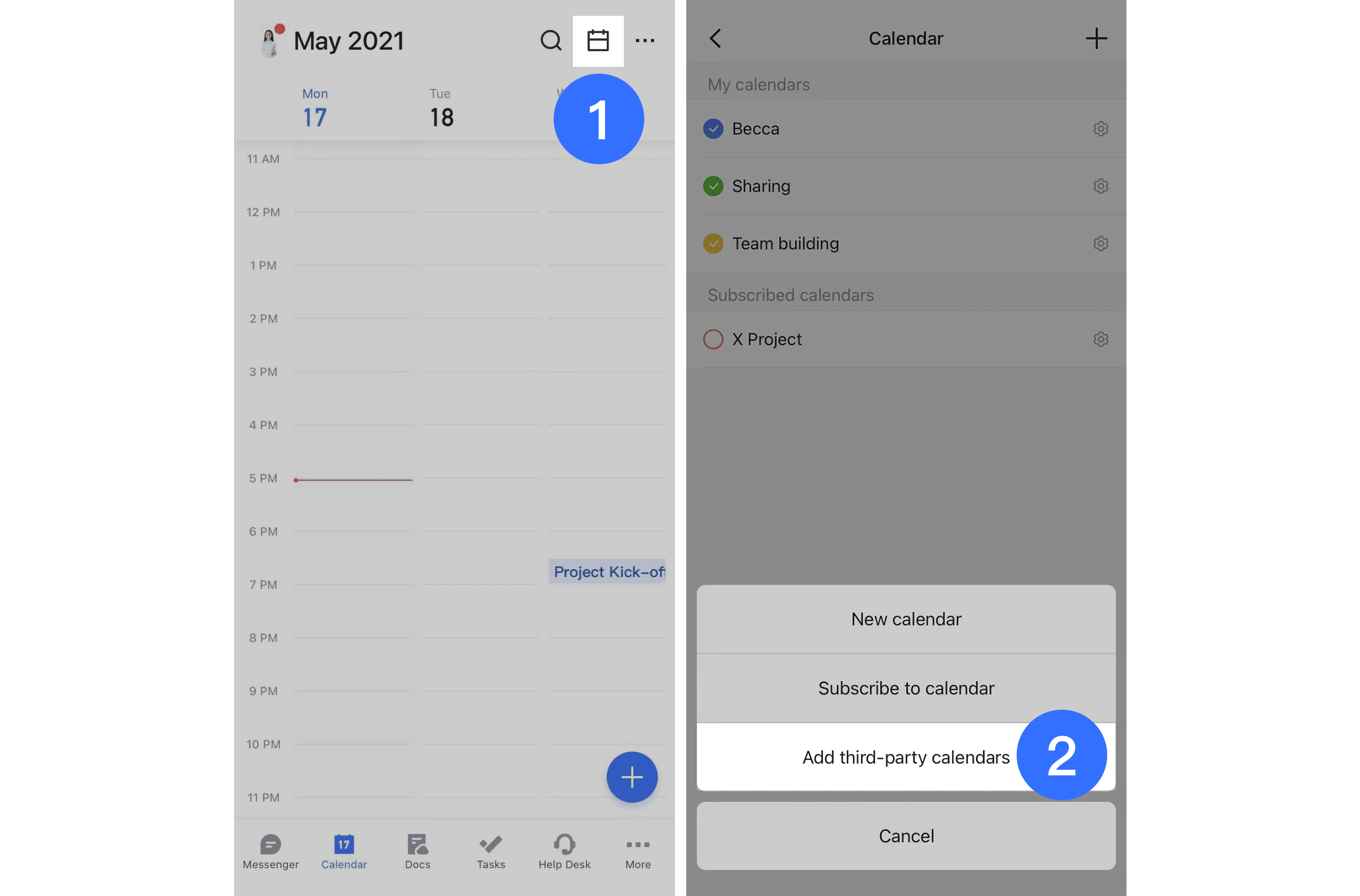Select Add third-party calendars option

905,756
